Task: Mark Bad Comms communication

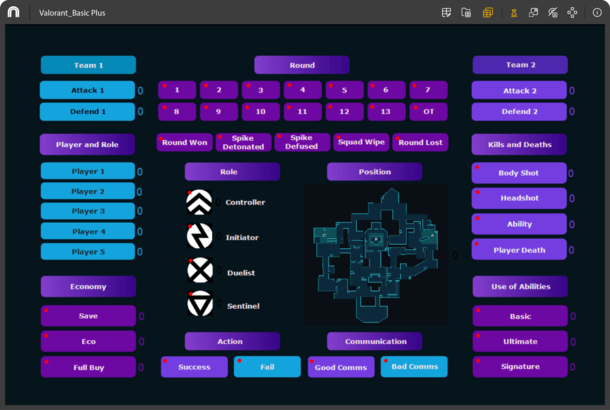Action: click(x=414, y=367)
